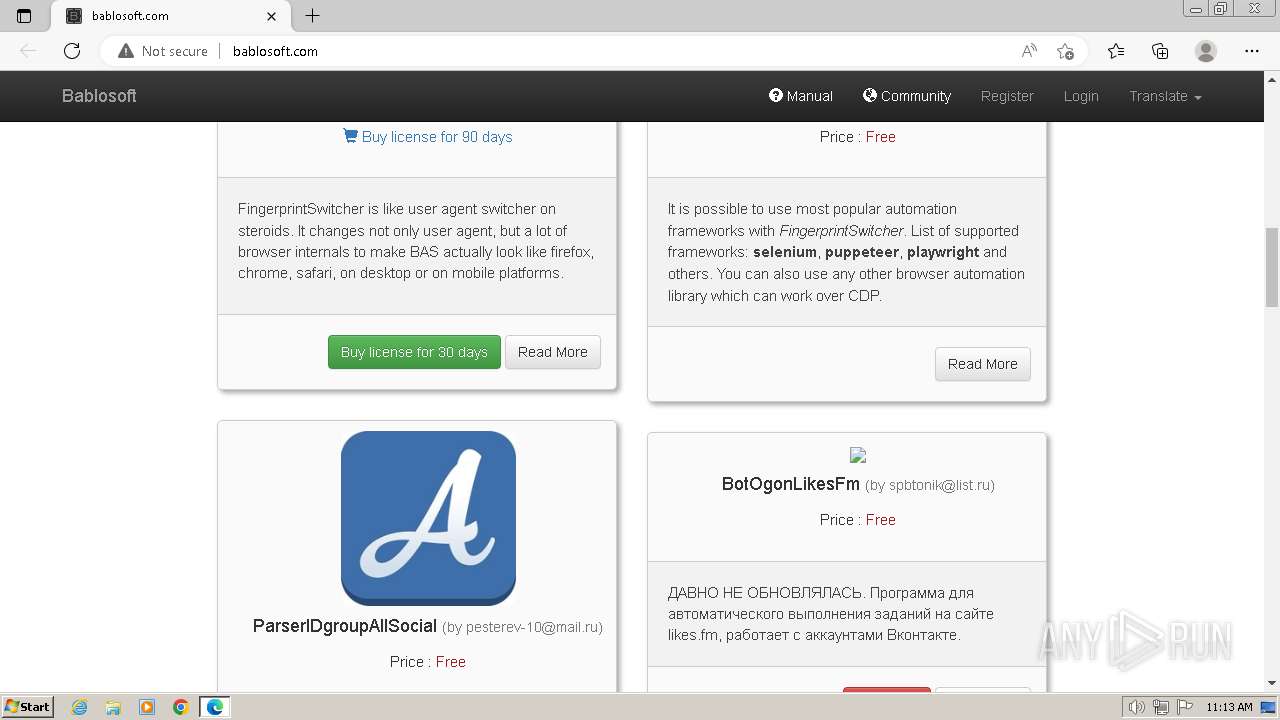
Task: Open the Collections icon
Action: point(1160,51)
